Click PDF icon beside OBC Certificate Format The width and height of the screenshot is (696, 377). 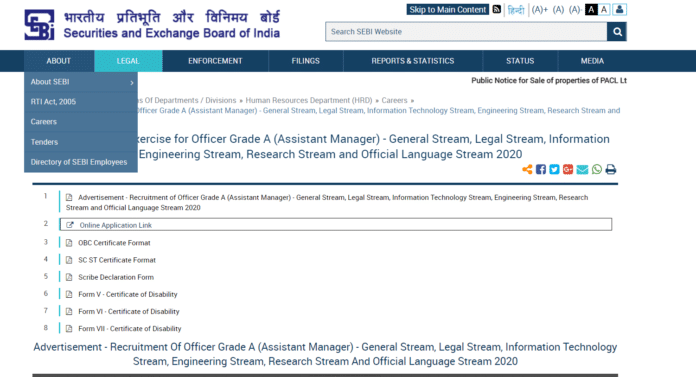point(69,243)
